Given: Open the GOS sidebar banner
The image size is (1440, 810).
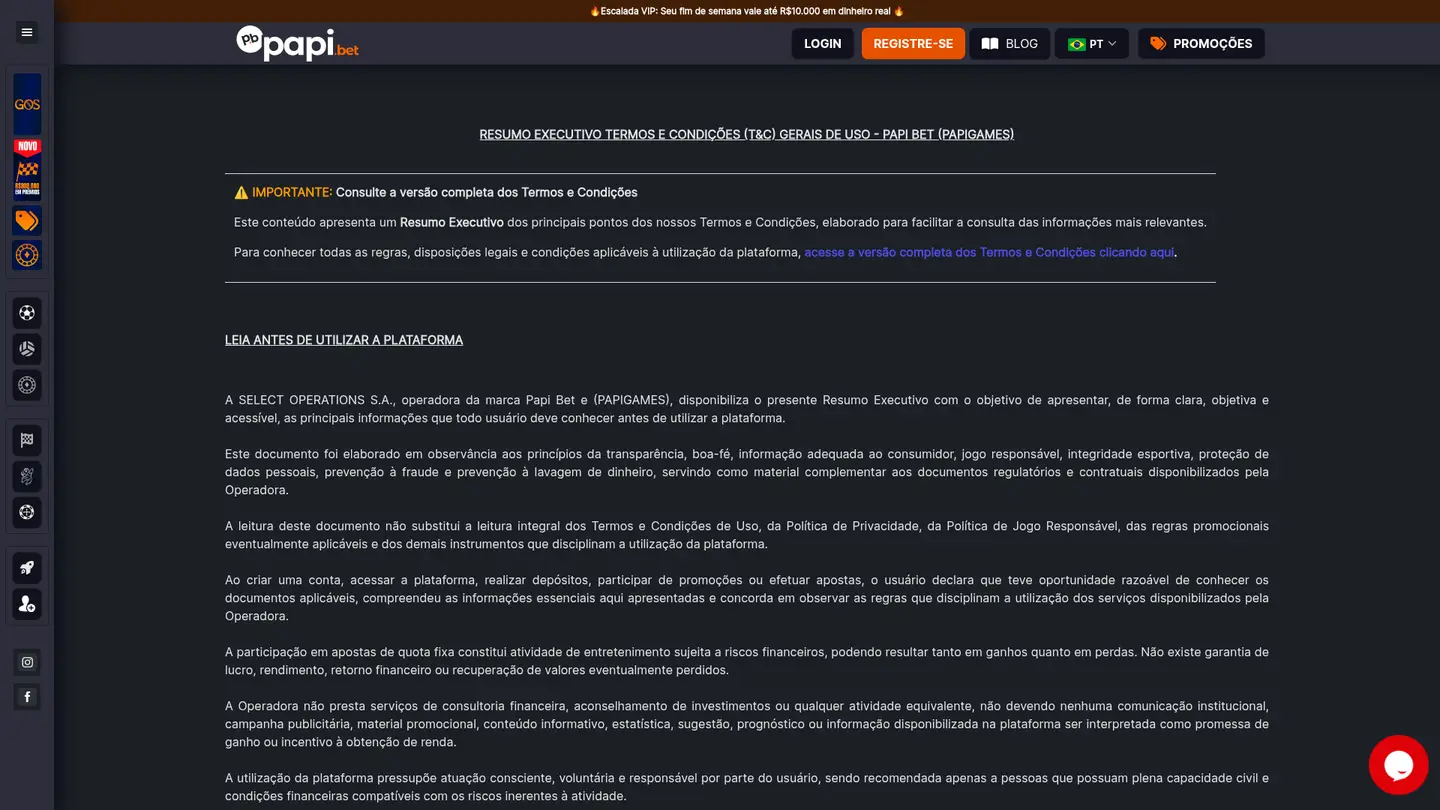Looking at the screenshot, I should point(27,104).
